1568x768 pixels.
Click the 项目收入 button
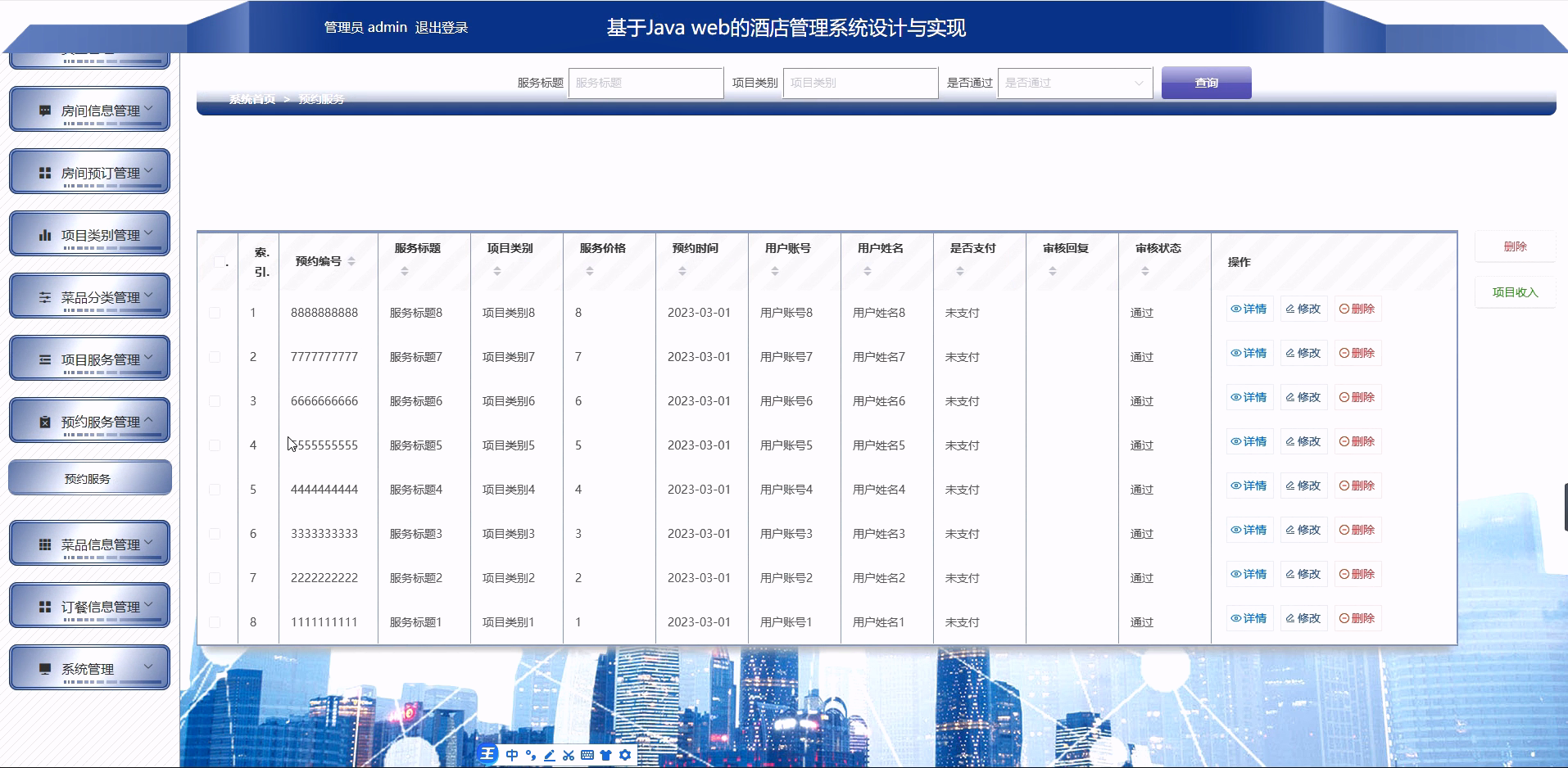[x=1515, y=292]
